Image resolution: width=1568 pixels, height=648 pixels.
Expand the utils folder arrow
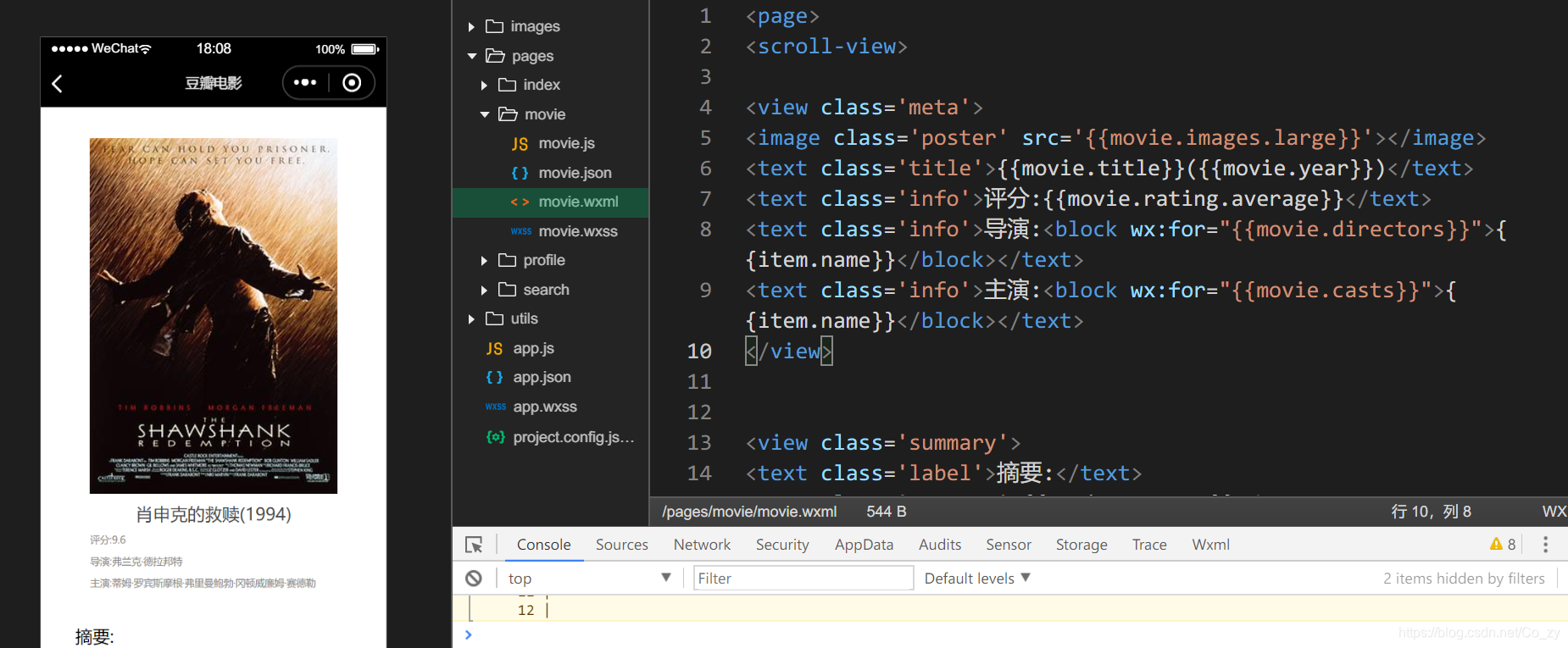pyautogui.click(x=471, y=319)
